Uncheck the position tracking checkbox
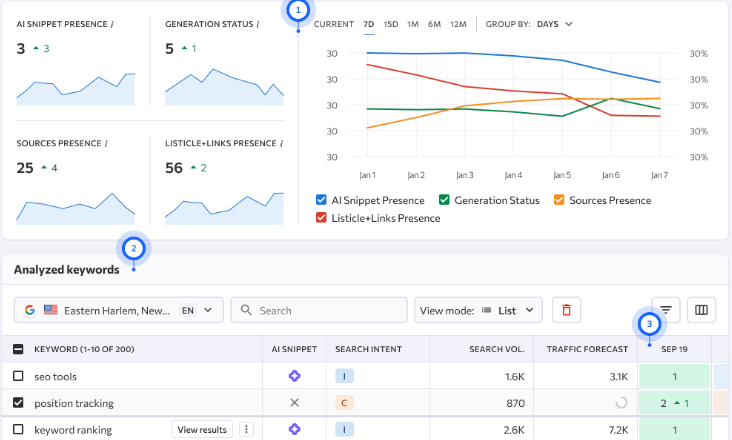The height and width of the screenshot is (440, 732). click(x=18, y=403)
